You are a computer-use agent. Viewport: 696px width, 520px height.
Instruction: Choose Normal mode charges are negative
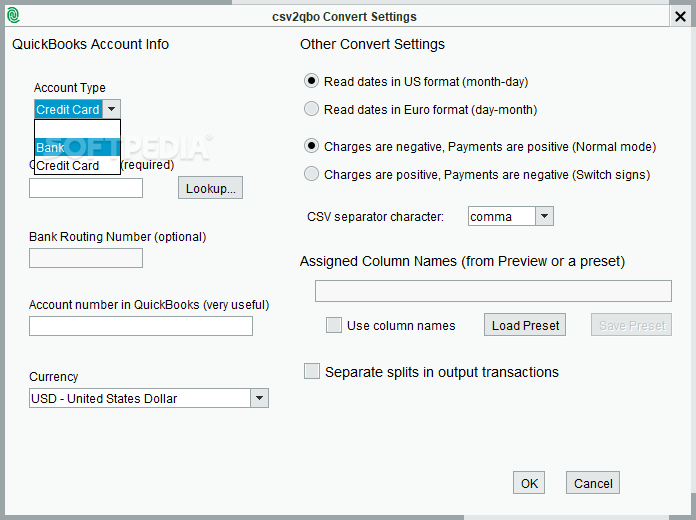(311, 146)
